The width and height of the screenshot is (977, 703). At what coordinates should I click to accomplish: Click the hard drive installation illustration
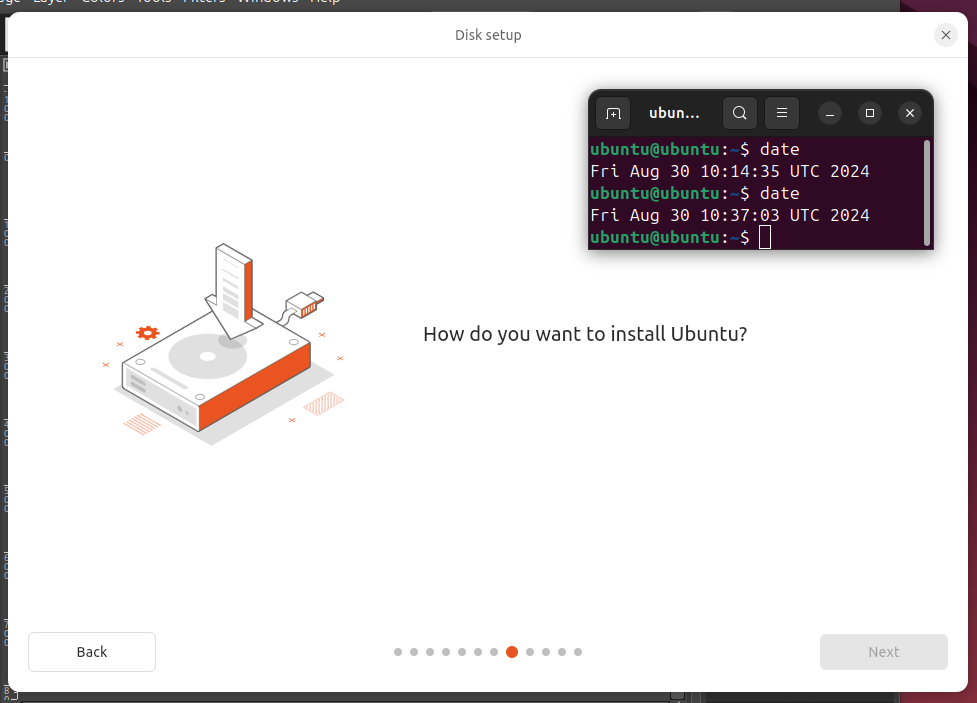pyautogui.click(x=224, y=345)
